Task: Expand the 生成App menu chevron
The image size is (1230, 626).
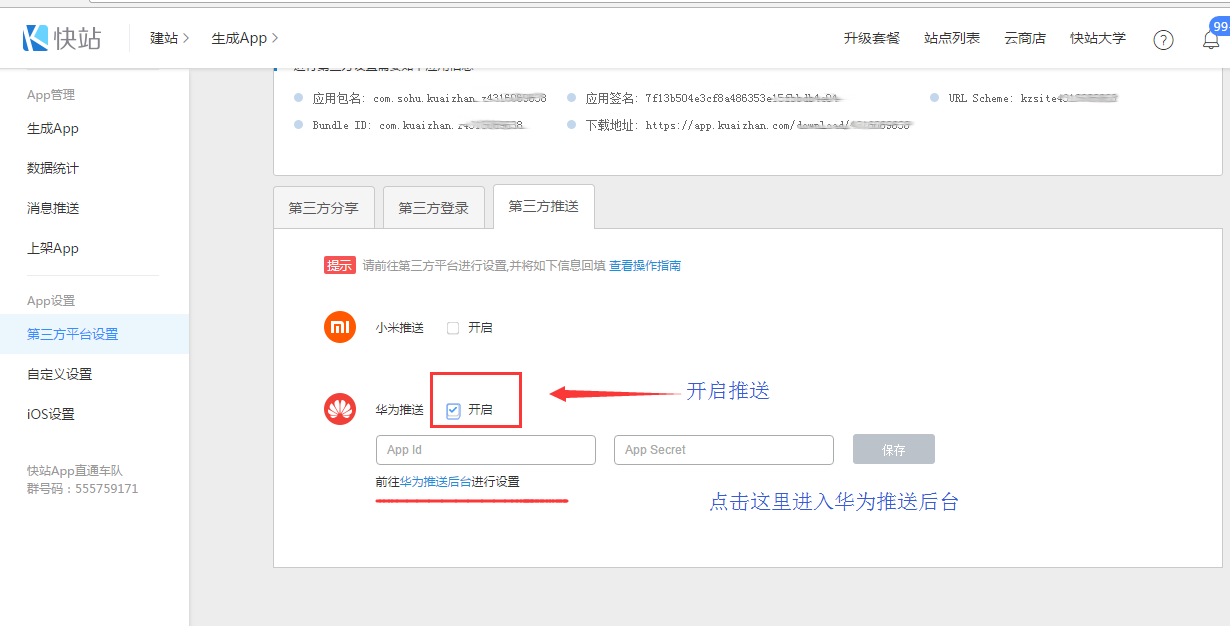Action: (275, 38)
